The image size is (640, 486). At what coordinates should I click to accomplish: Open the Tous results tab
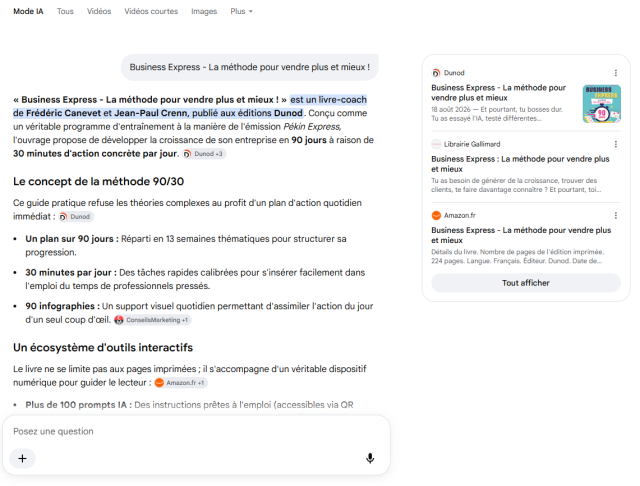pyautogui.click(x=65, y=11)
